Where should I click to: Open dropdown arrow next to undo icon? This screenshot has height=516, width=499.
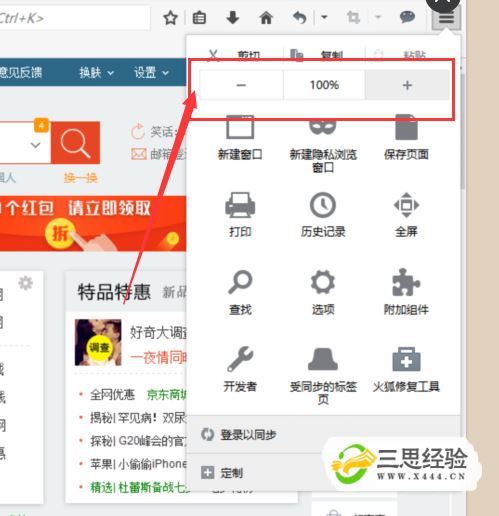324,17
